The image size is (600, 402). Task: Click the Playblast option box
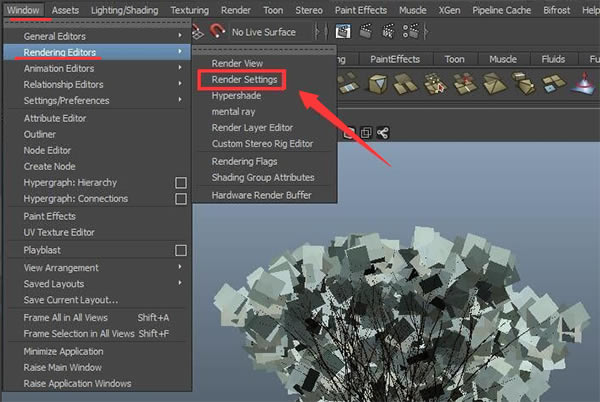tap(181, 250)
